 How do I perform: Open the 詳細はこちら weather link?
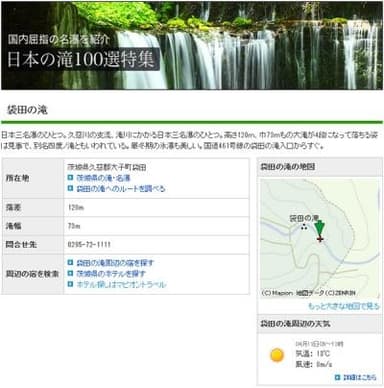coord(360,377)
